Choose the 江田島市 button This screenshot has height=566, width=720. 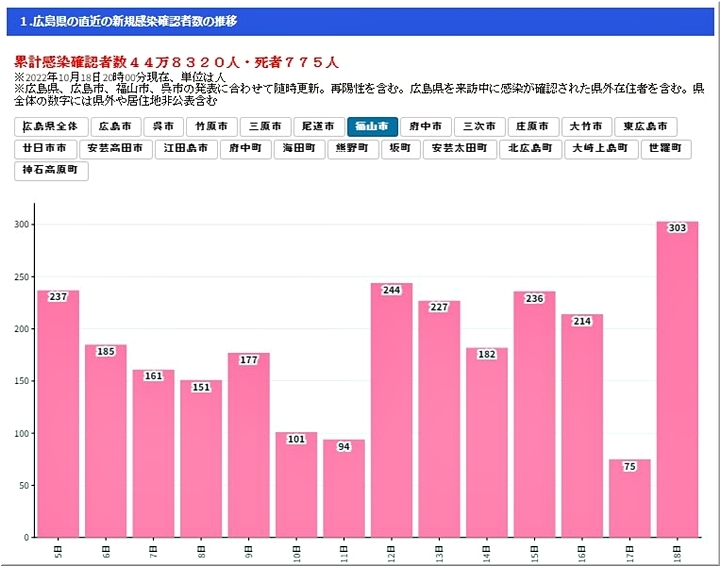(186, 149)
